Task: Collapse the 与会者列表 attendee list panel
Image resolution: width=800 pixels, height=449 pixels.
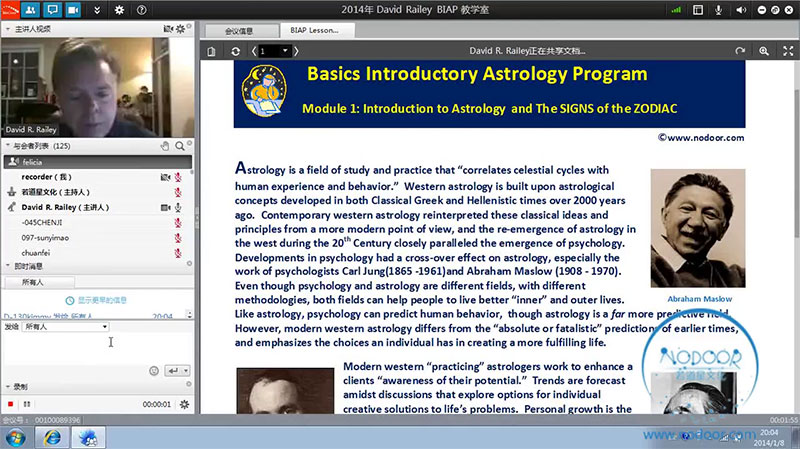Action: [x=8, y=145]
